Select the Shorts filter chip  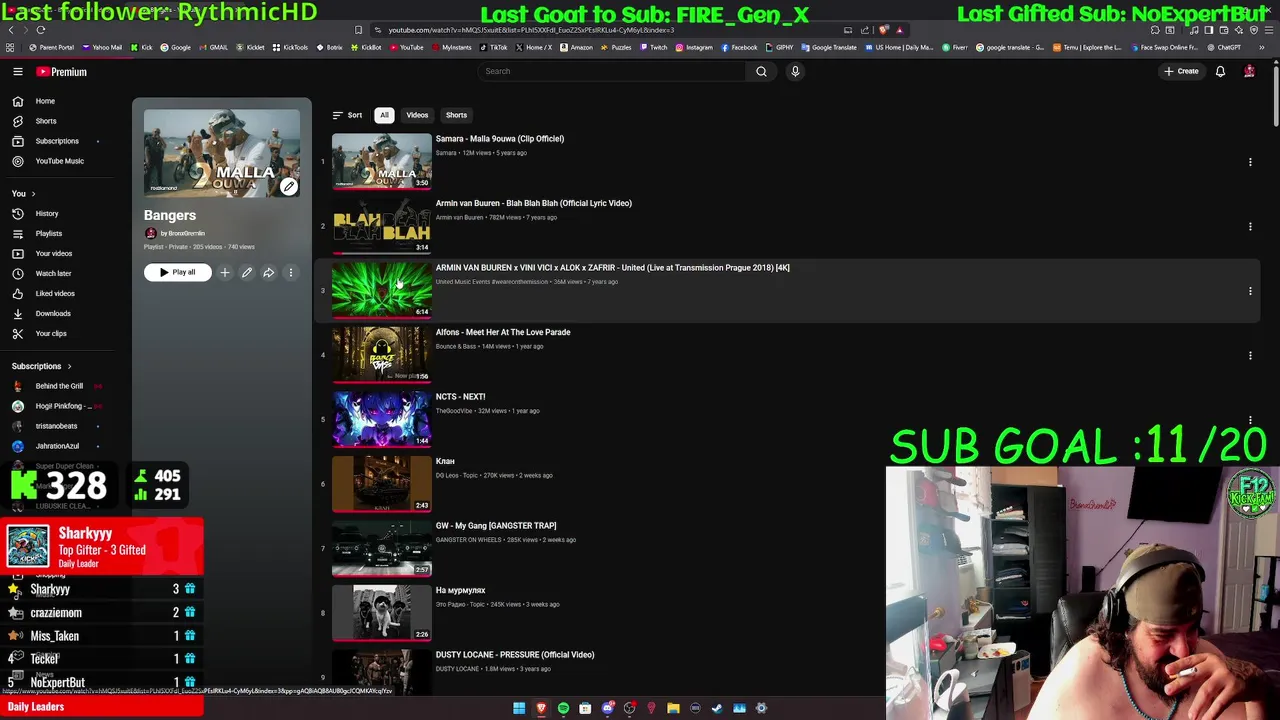[x=456, y=115]
